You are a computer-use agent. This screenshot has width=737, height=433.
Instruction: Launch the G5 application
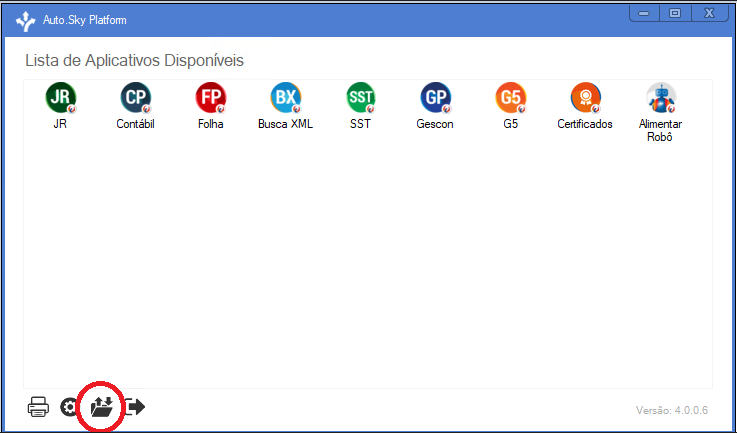[x=510, y=98]
